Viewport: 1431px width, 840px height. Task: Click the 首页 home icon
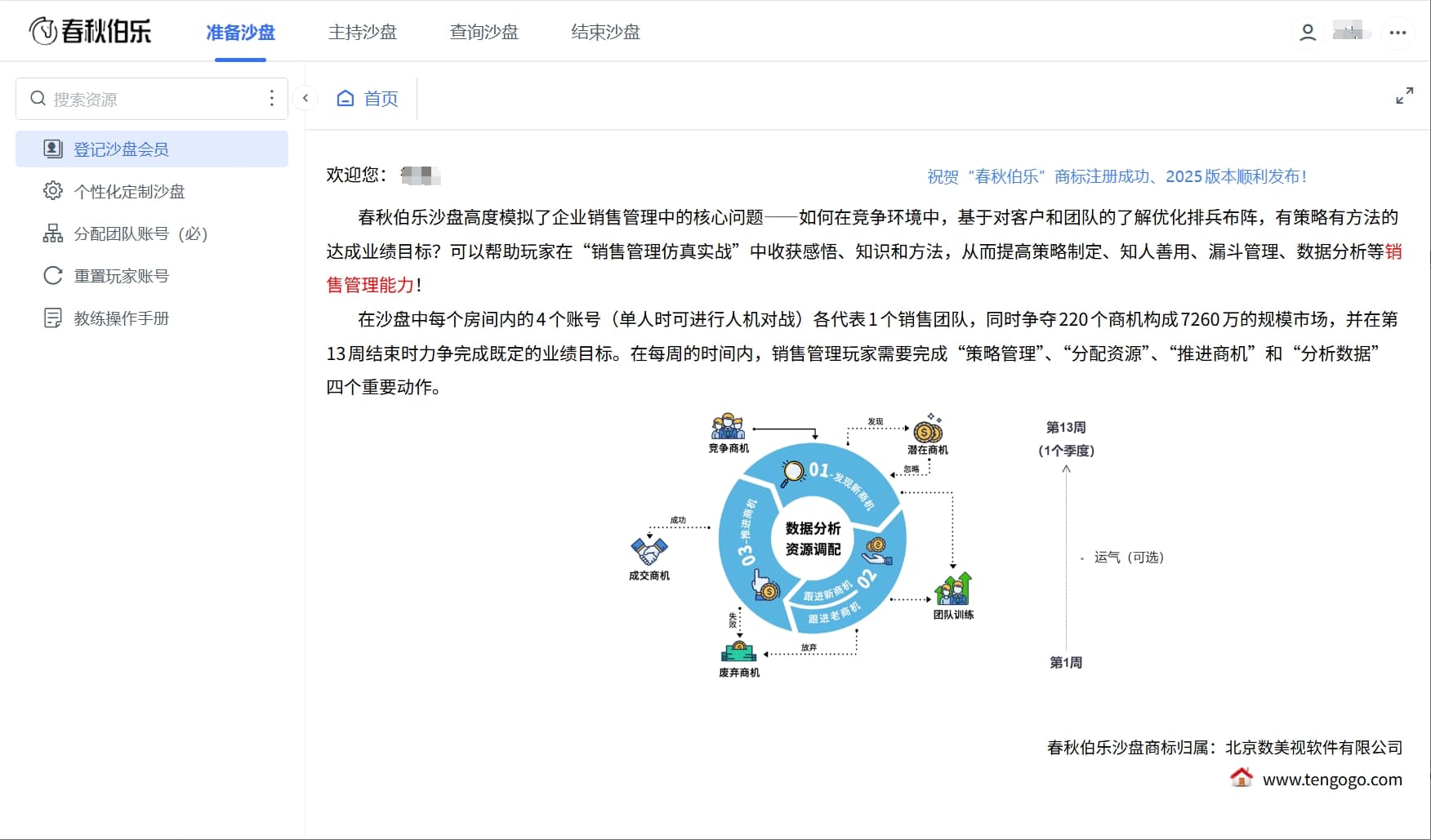coord(345,98)
